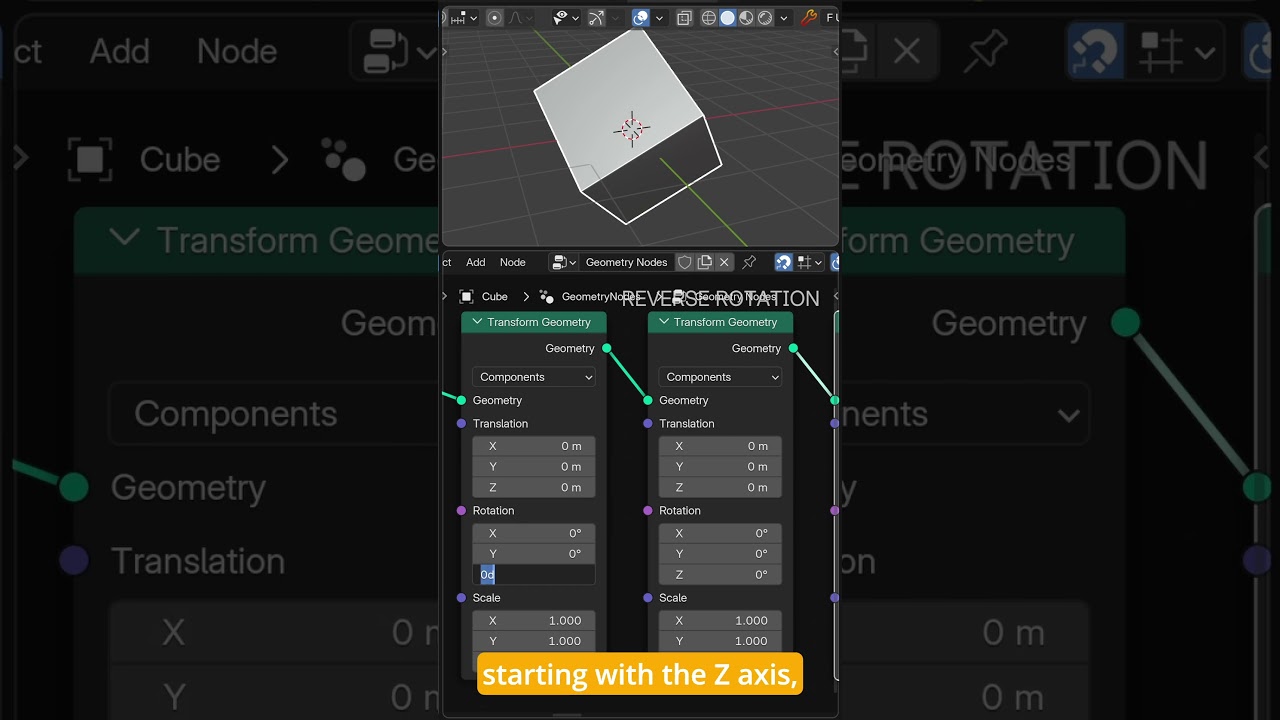Click Rotation input socket of first node
Viewport: 1280px width, 720px height.
pyautogui.click(x=461, y=511)
